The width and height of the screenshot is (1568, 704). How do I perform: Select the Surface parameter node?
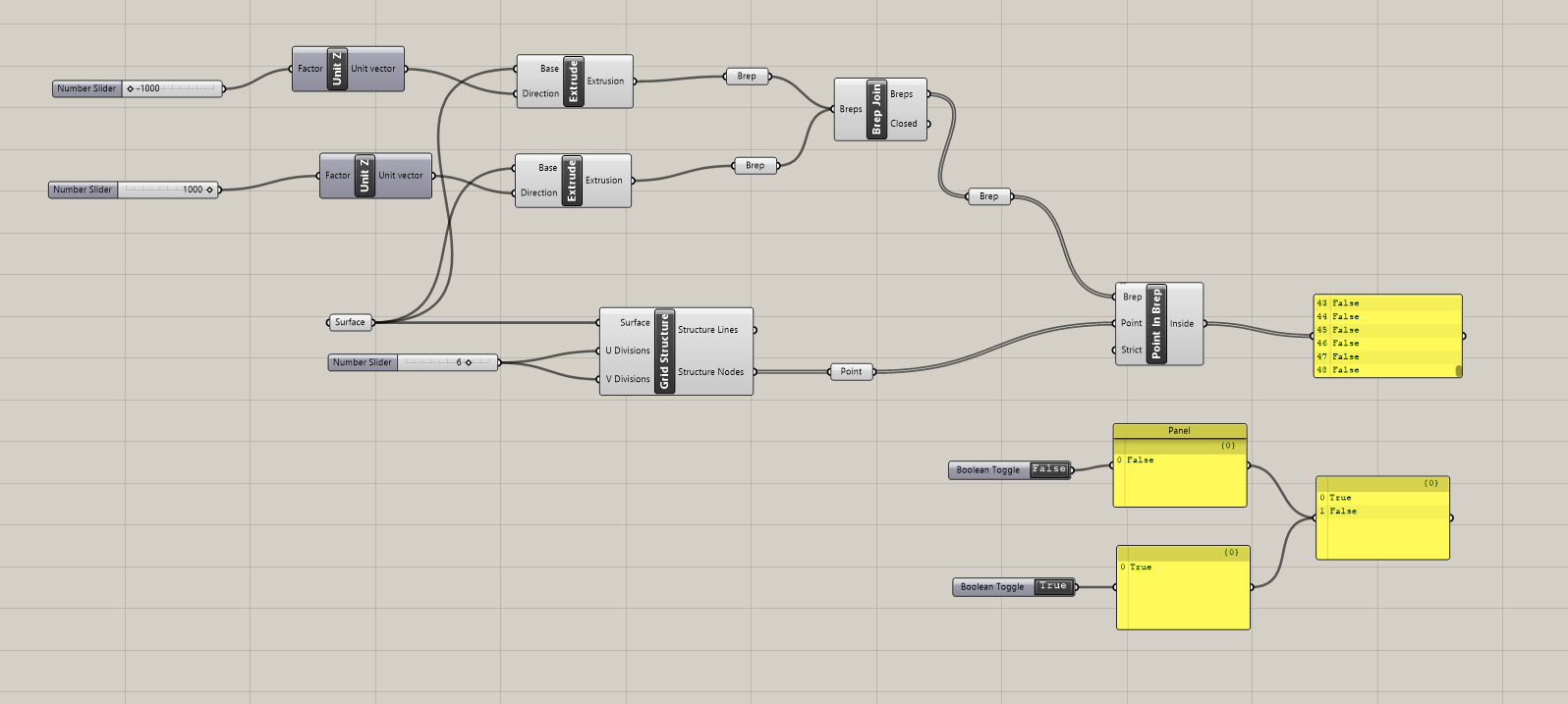click(350, 322)
